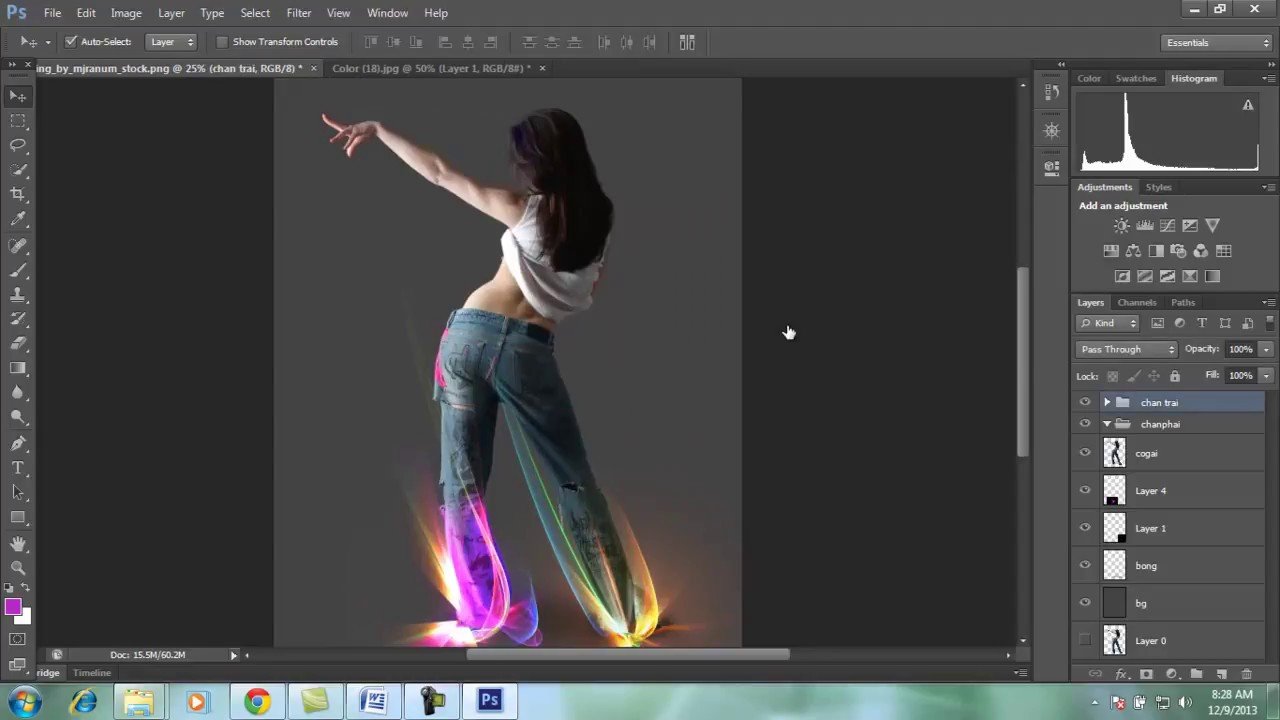Open the Pass Through blend mode dropdown
Viewport: 1280px width, 720px height.
coord(1127,349)
